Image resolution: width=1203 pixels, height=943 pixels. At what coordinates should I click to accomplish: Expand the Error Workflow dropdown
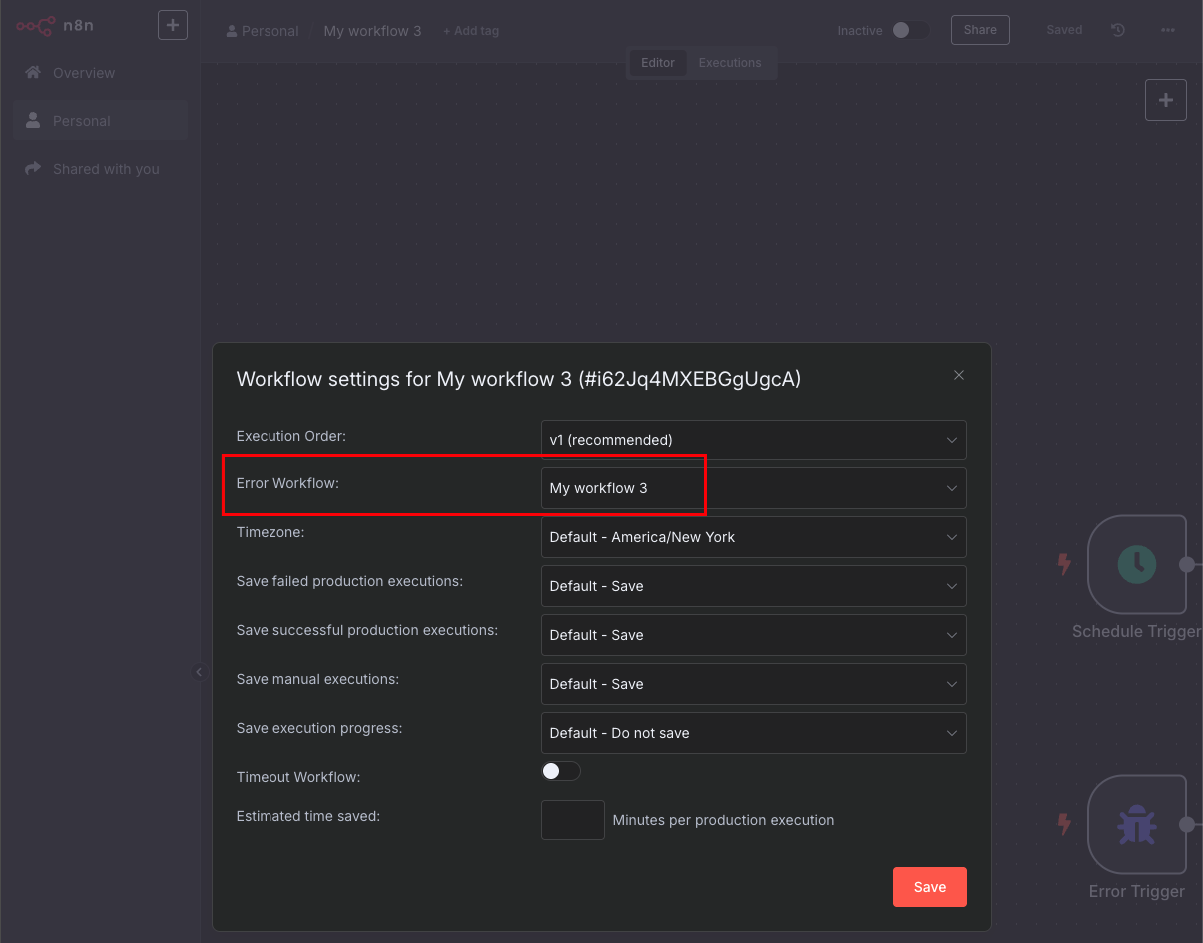point(754,488)
